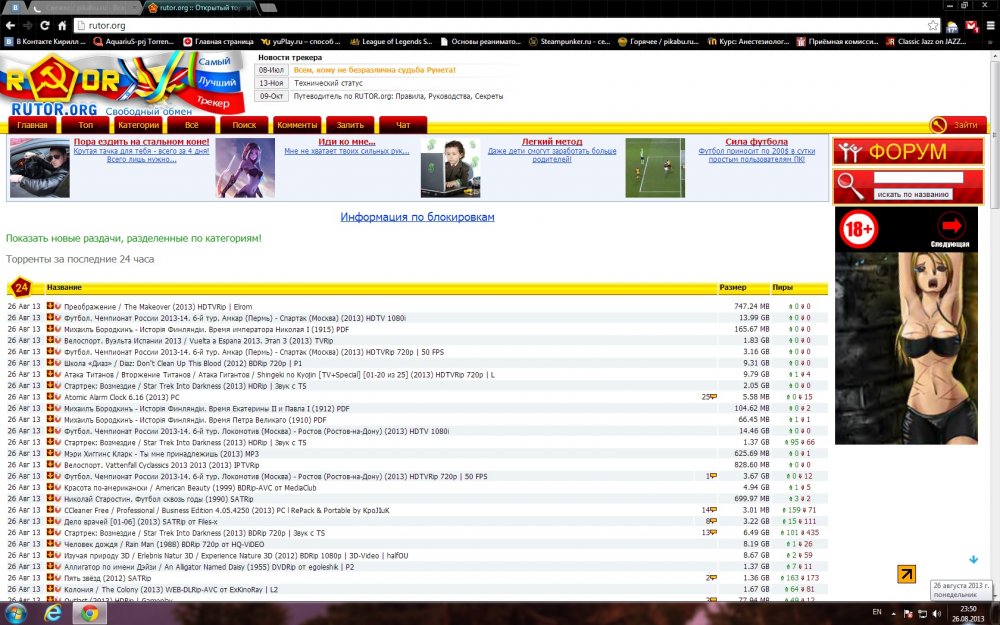Image resolution: width=1000 pixels, height=625 pixels.
Task: Open magnet link for Преображение / The Makeover
Action: coord(57,306)
